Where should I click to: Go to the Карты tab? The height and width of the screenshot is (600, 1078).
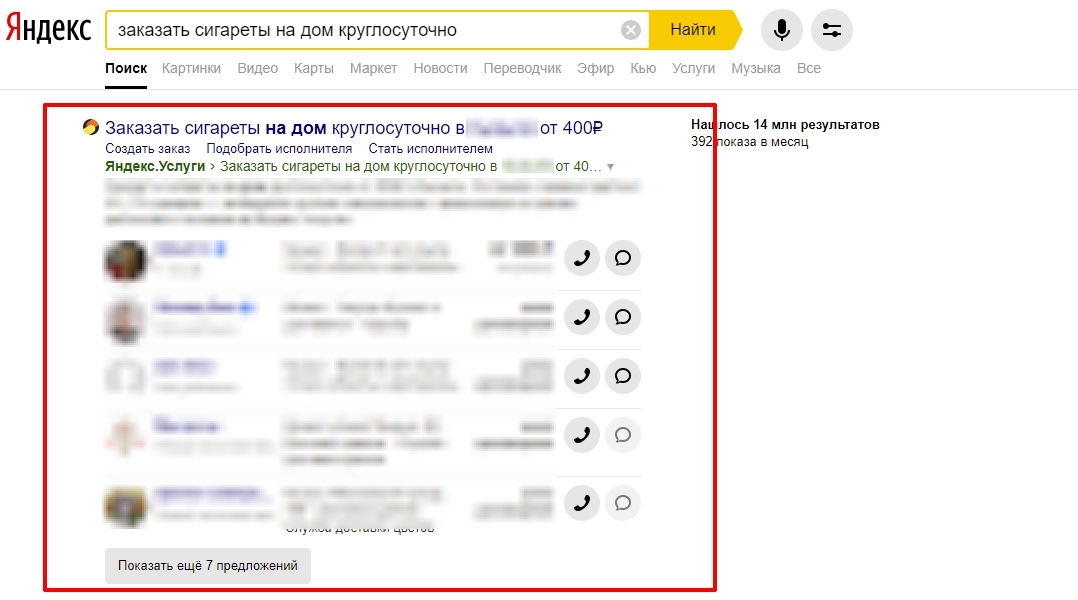314,68
